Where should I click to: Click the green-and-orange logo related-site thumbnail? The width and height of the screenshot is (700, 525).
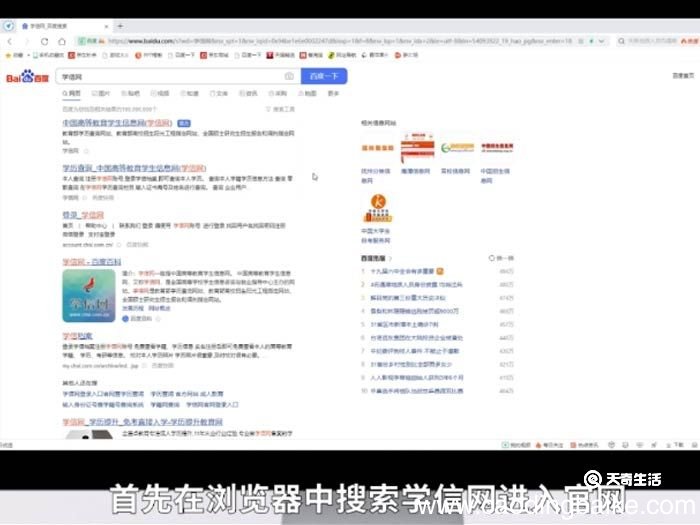click(457, 148)
